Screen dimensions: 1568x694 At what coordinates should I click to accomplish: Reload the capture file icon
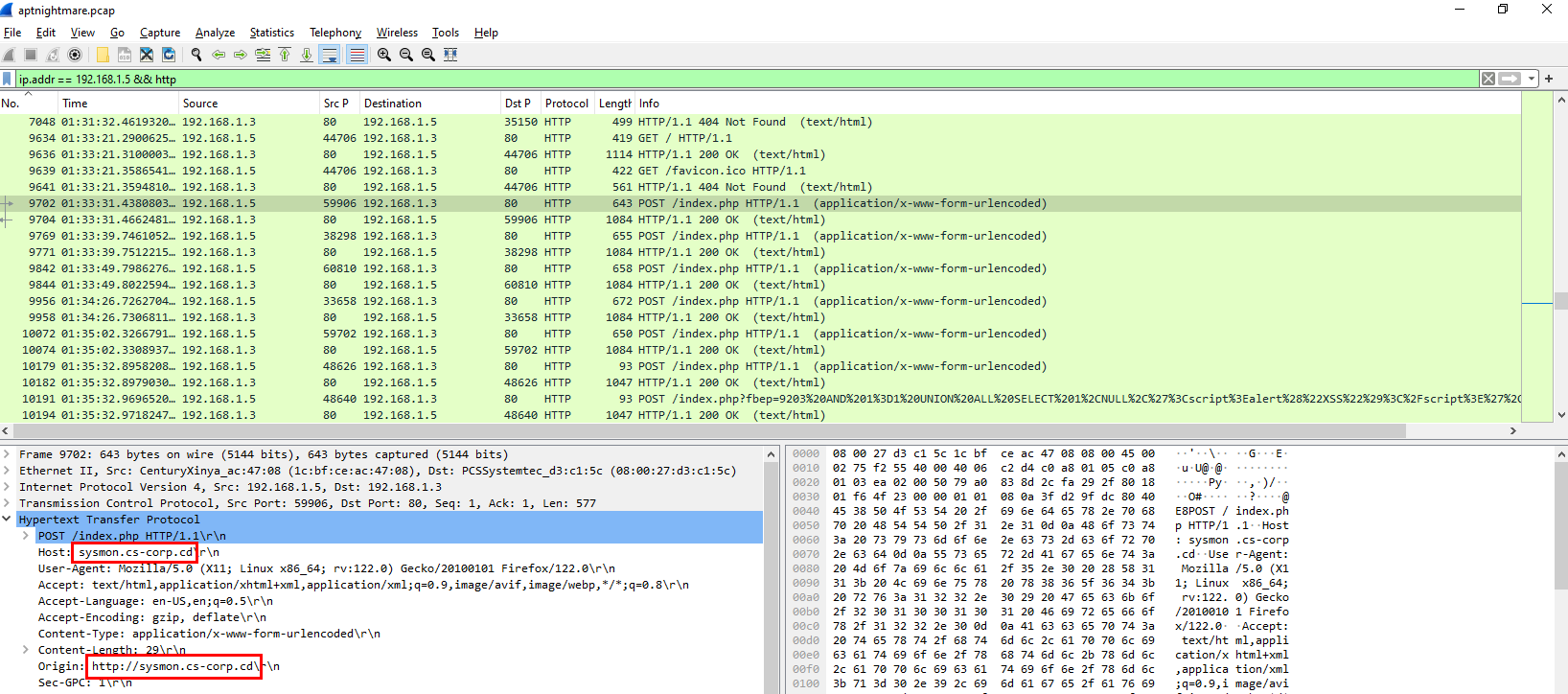click(169, 55)
